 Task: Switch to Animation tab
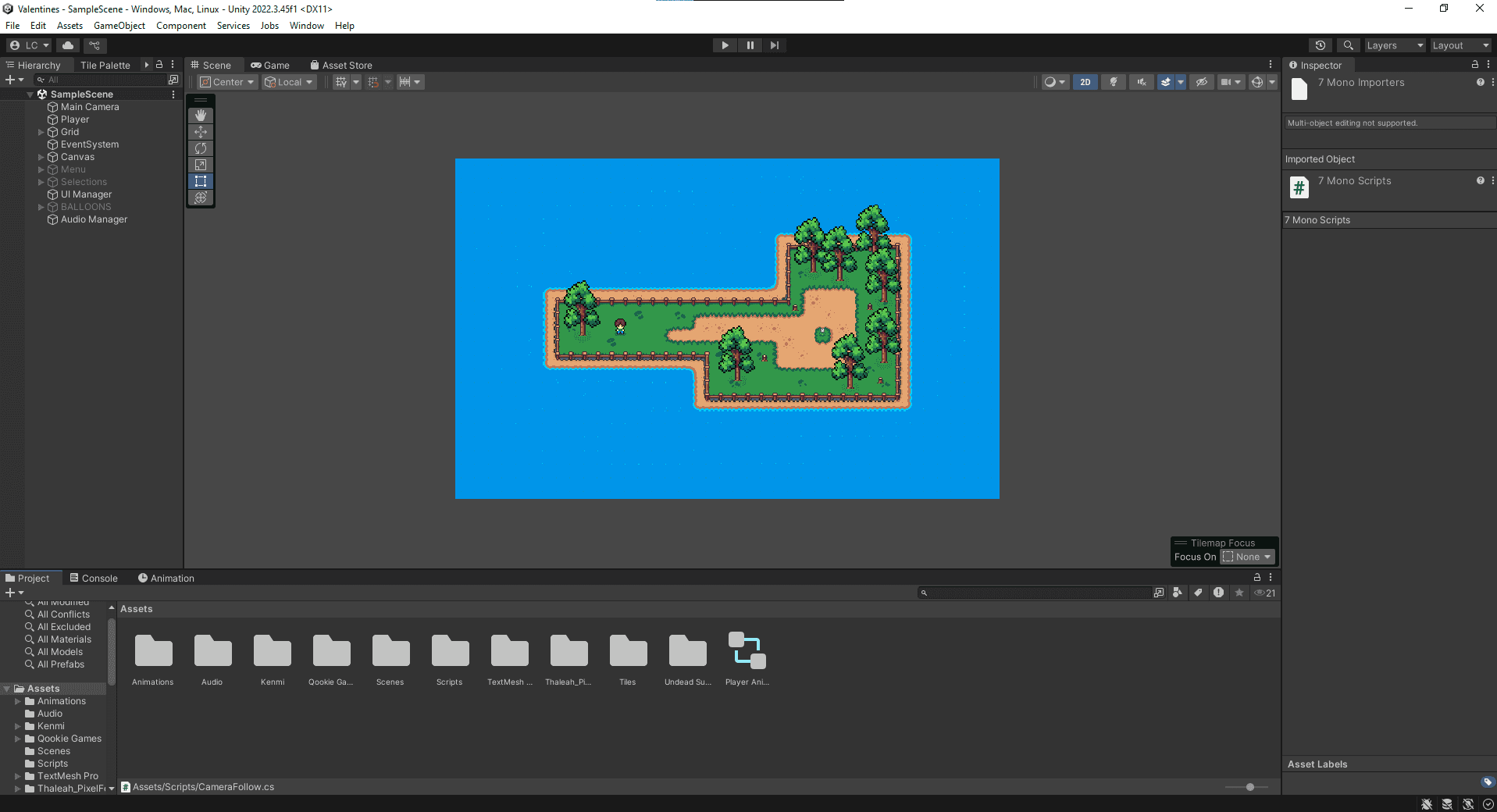(x=166, y=578)
